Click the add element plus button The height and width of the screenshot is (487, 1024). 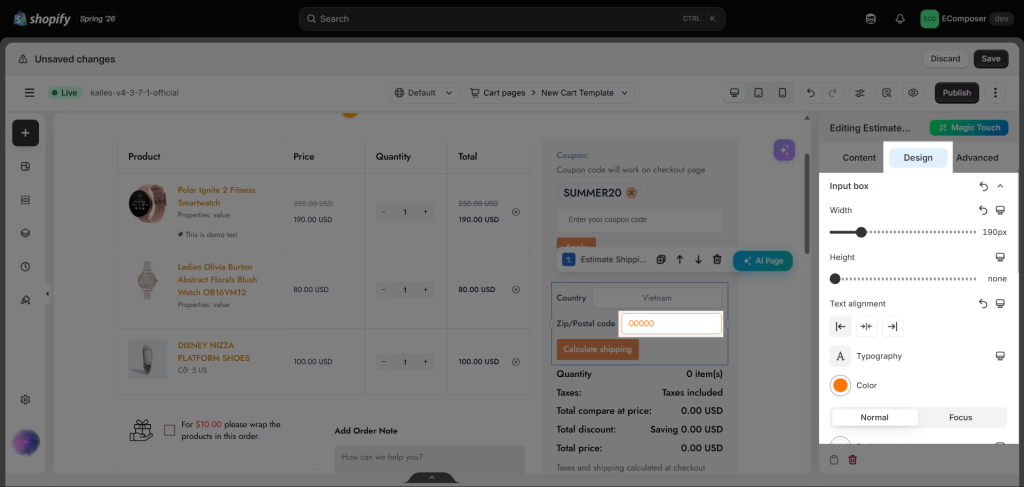tap(25, 133)
